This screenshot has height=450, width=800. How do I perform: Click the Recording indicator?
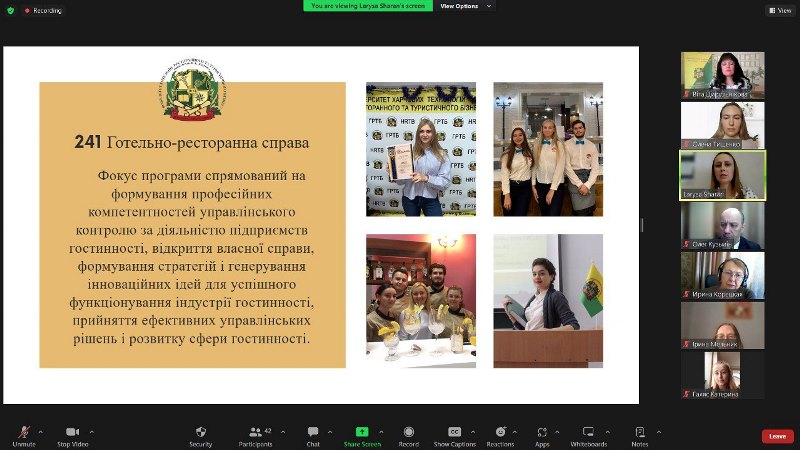point(43,10)
